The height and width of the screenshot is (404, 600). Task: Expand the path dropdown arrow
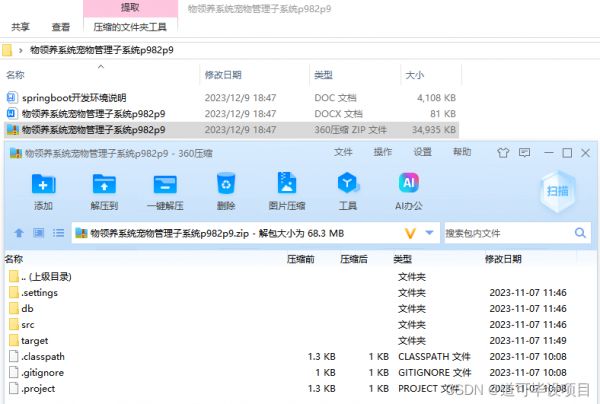coord(429,233)
